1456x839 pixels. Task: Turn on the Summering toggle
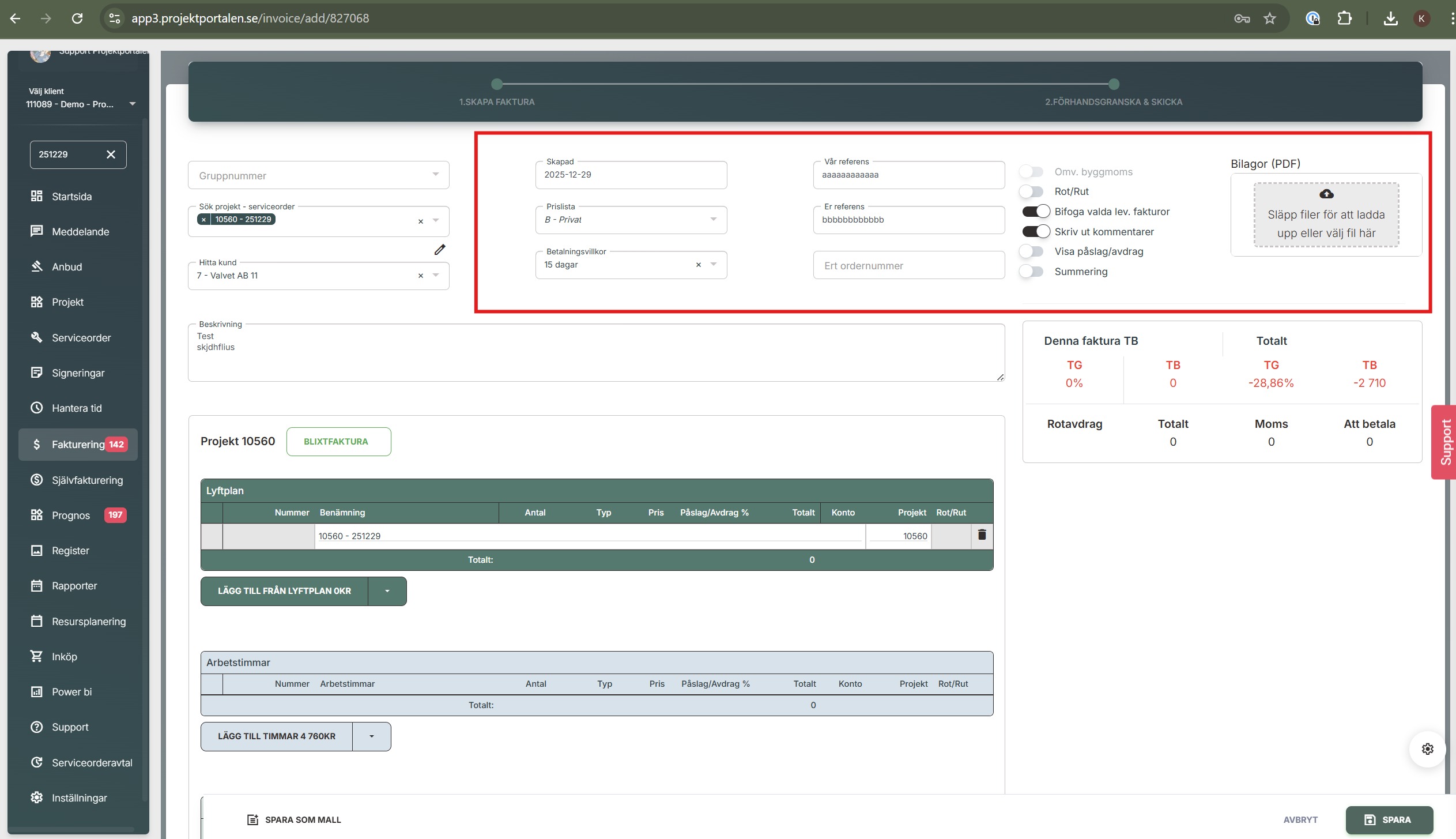[x=1031, y=272]
